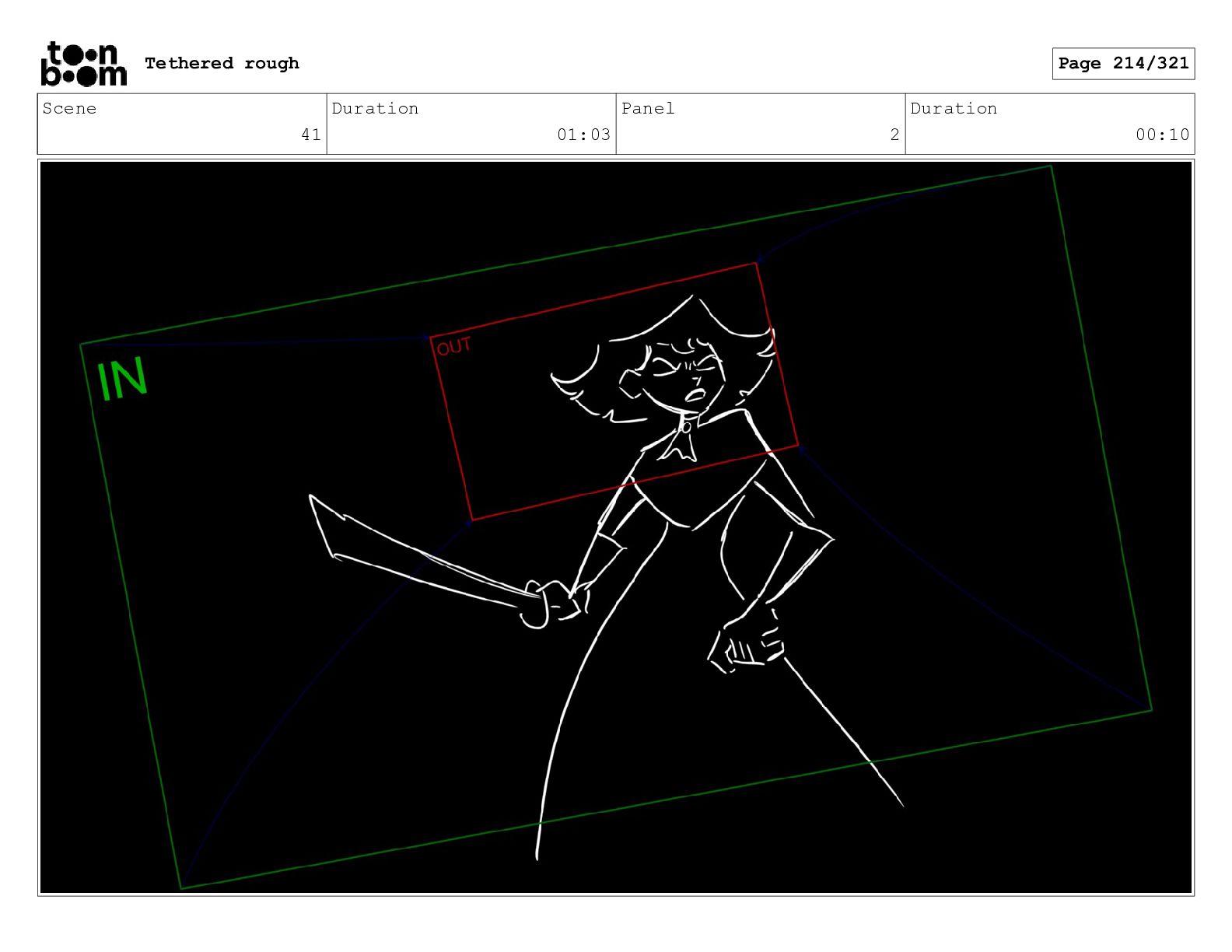
Task: Click the green 'IN' camera frame label
Action: (122, 380)
